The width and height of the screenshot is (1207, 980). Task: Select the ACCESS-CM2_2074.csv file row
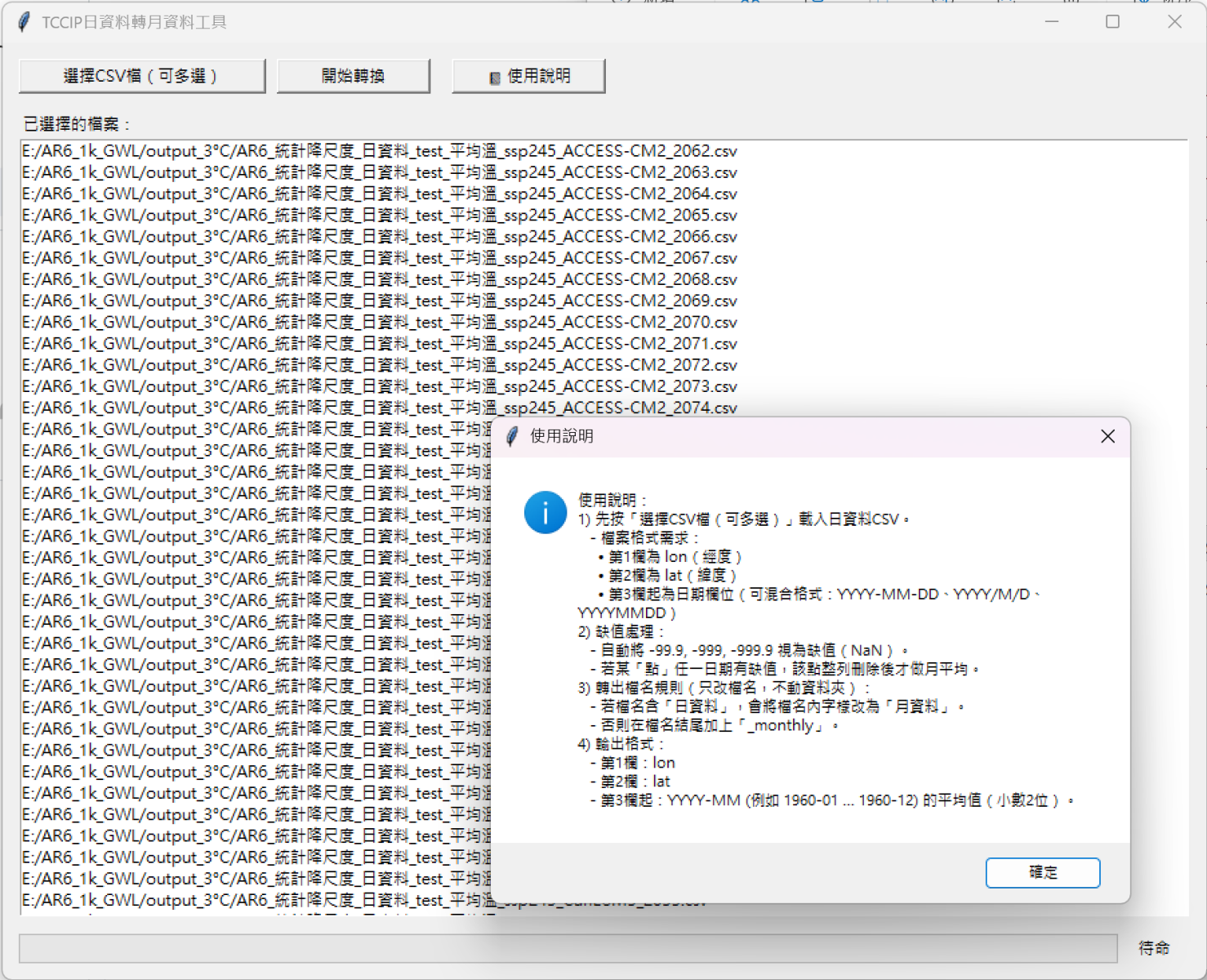pyautogui.click(x=380, y=408)
